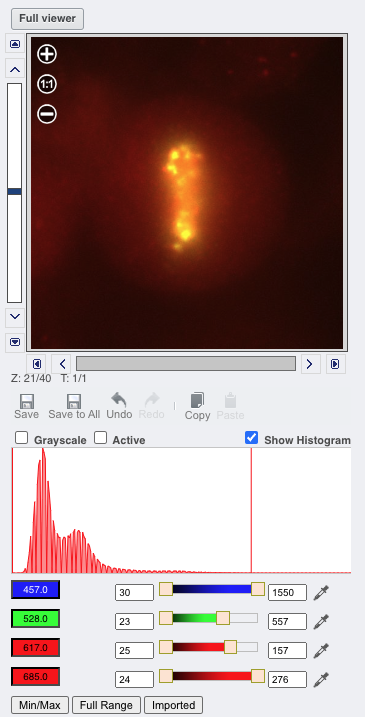The height and width of the screenshot is (717, 365).
Task: Pick color for the 457.0 channel
Action: (321, 593)
